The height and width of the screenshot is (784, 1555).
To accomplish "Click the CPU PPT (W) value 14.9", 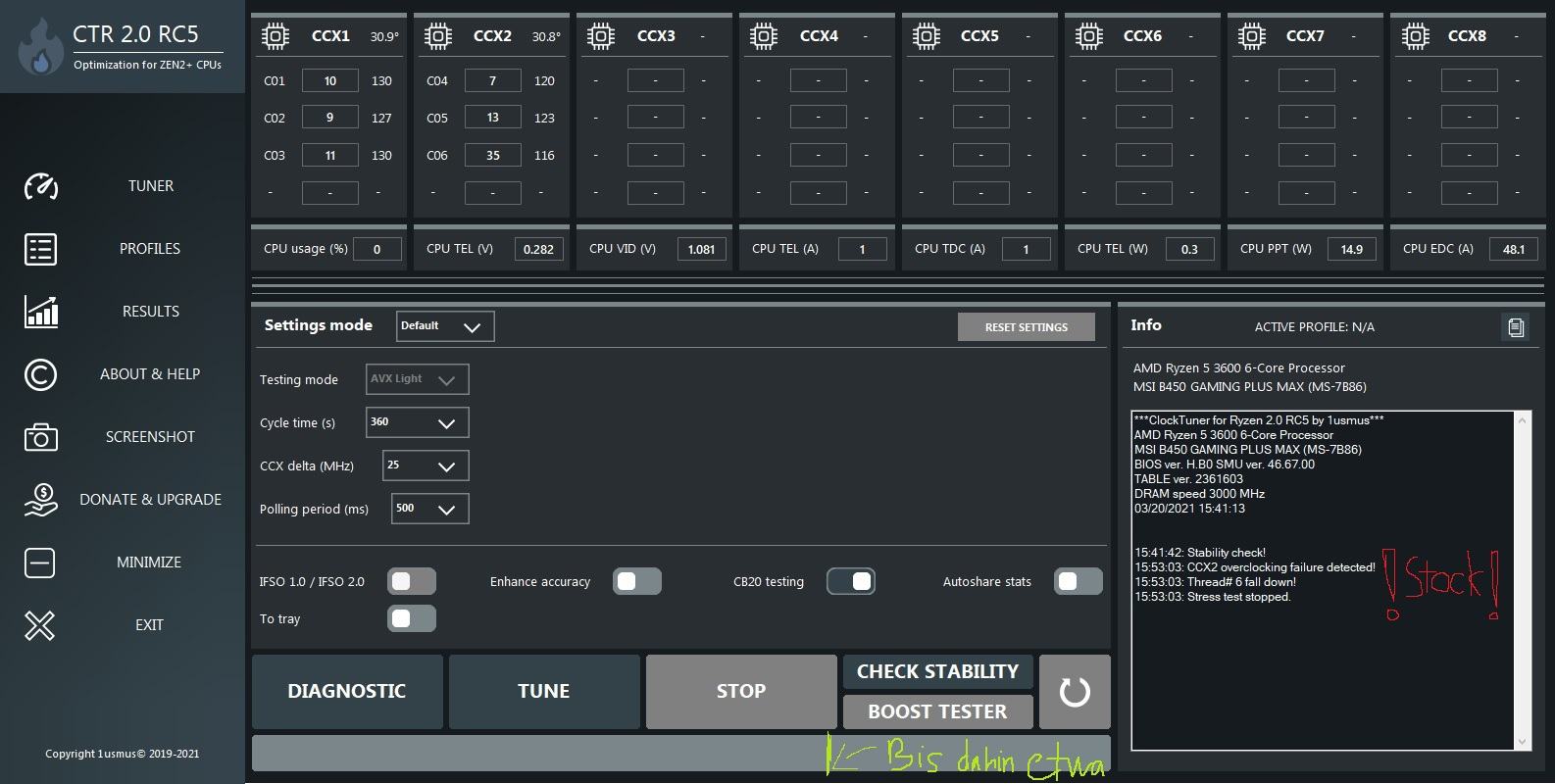I will 1352,249.
